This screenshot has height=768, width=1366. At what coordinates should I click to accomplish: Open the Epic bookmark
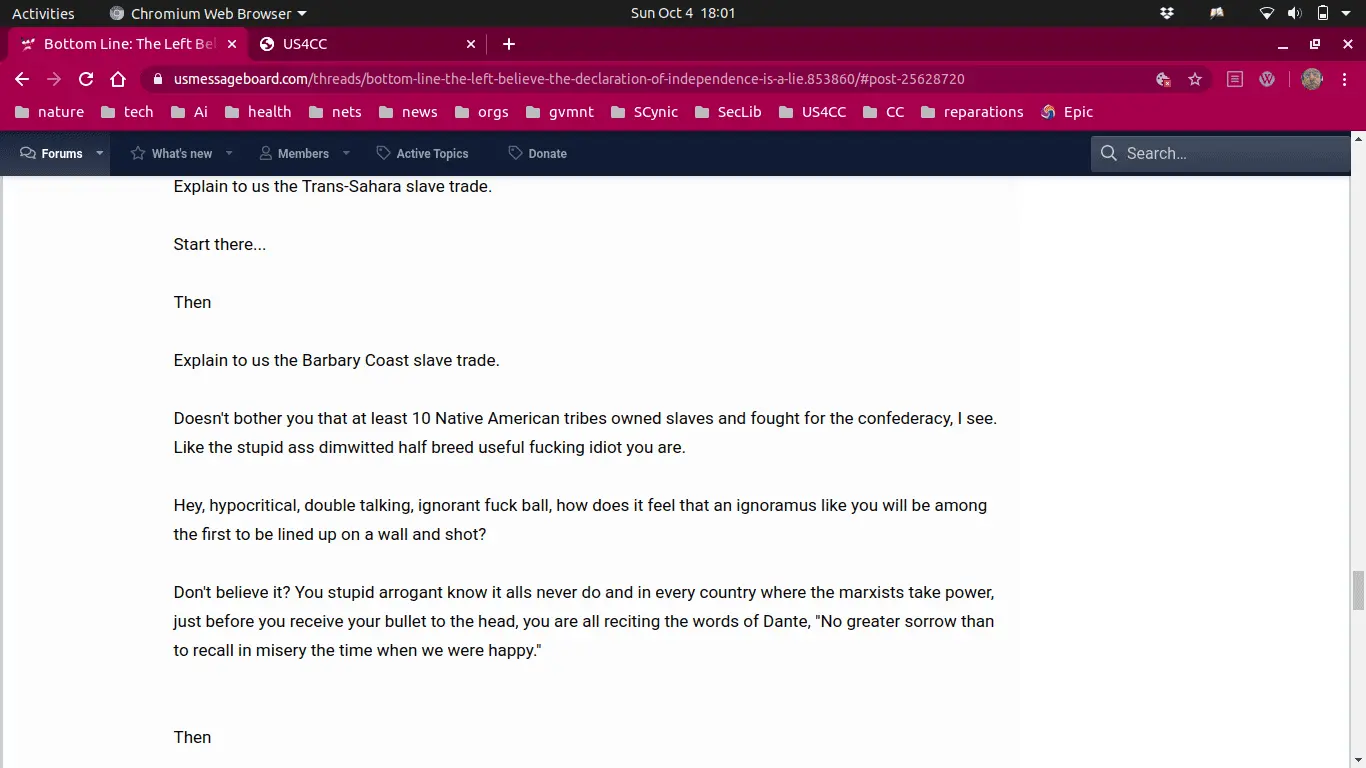[x=1067, y=112]
